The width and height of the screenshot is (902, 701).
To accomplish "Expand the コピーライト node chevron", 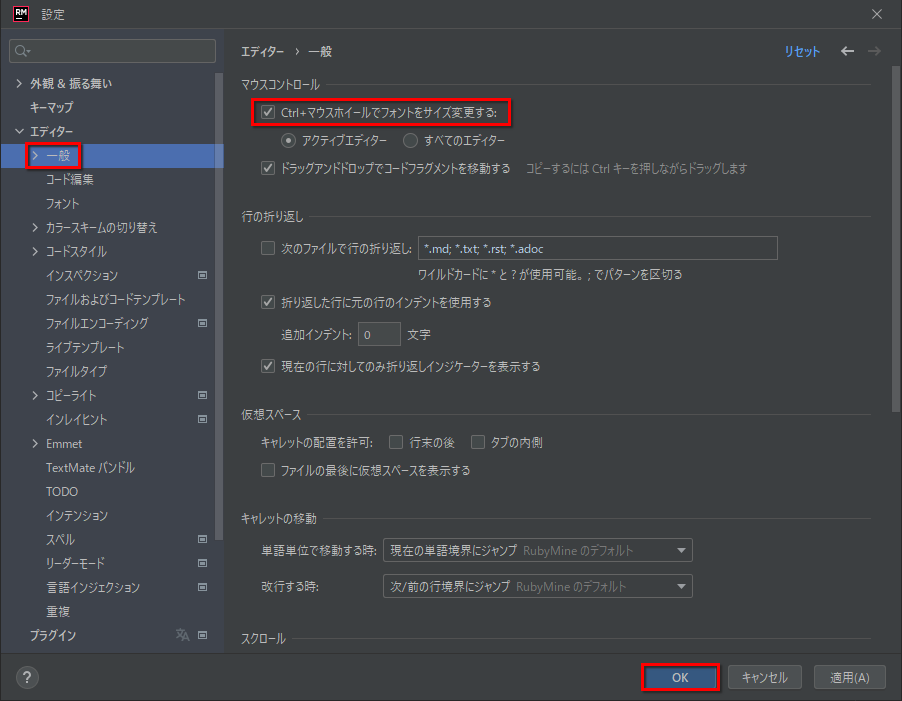I will click(35, 395).
